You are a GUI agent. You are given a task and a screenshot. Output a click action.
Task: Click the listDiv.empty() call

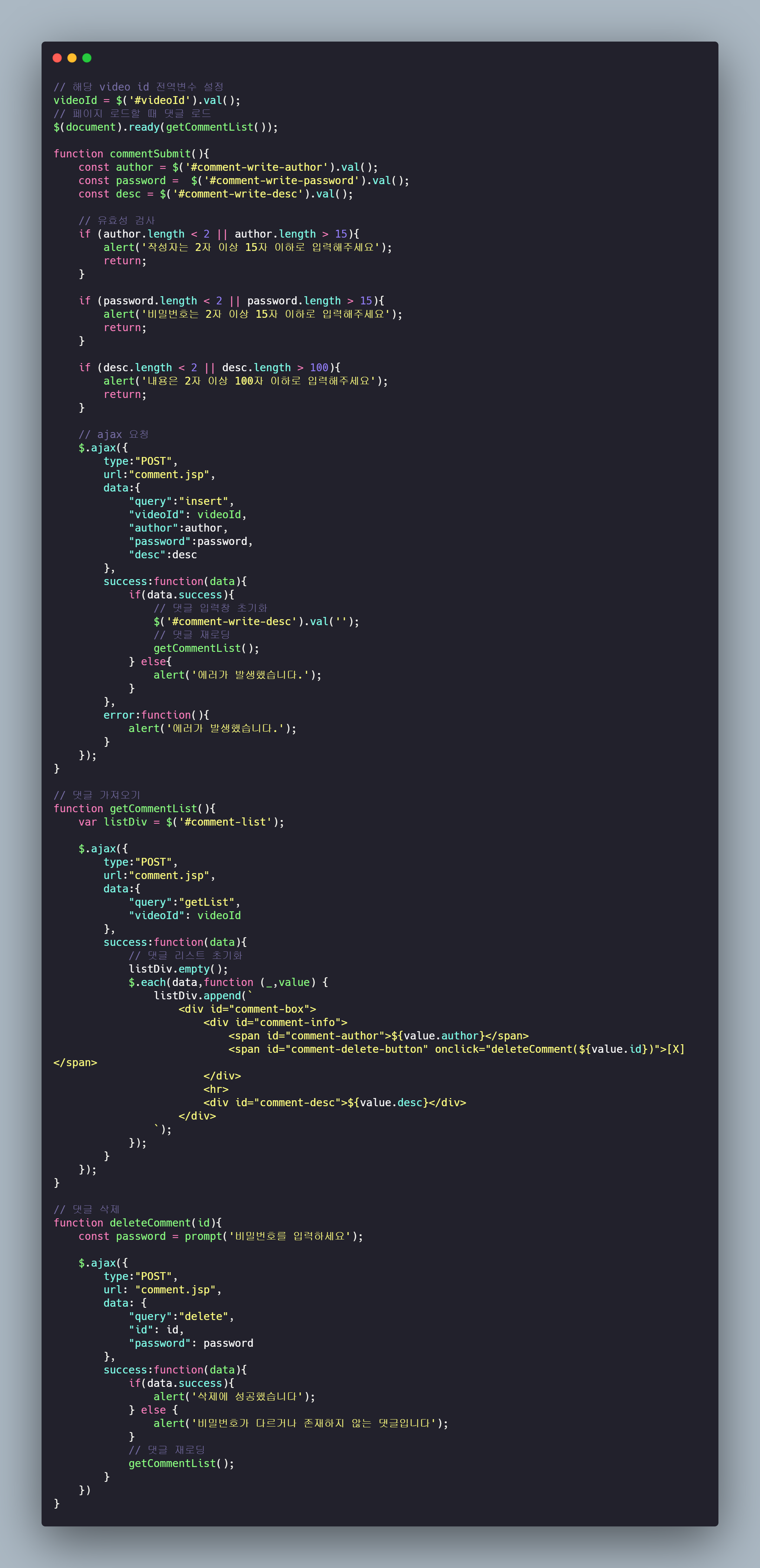[178, 968]
